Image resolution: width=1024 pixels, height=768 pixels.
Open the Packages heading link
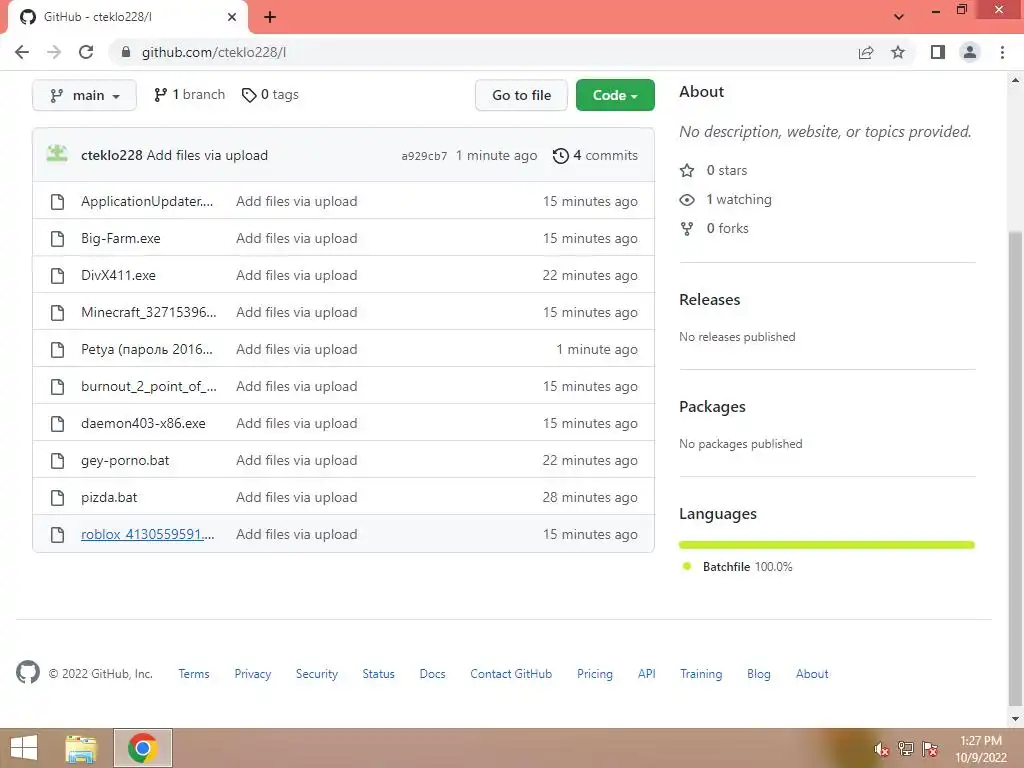pyautogui.click(x=712, y=407)
